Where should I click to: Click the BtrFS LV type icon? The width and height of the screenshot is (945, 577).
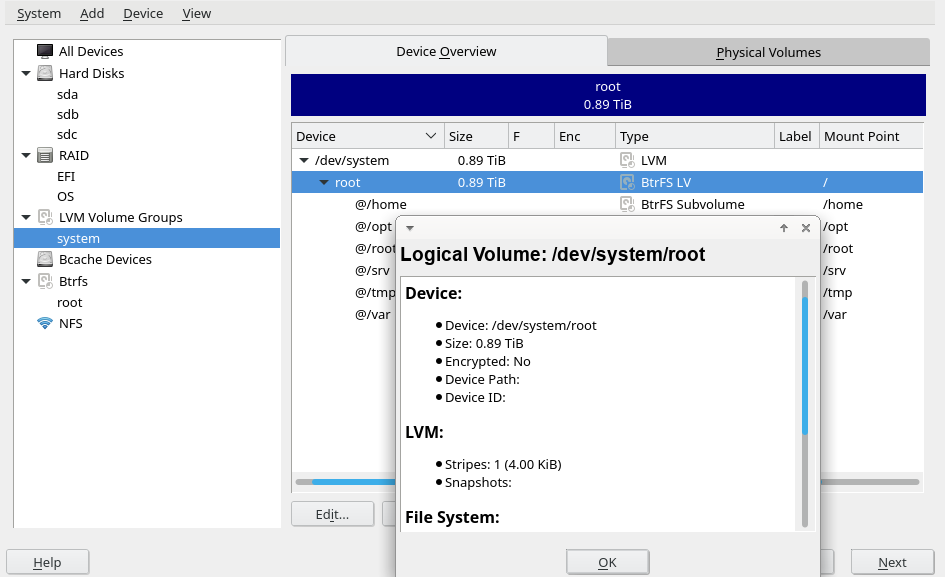click(x=627, y=182)
